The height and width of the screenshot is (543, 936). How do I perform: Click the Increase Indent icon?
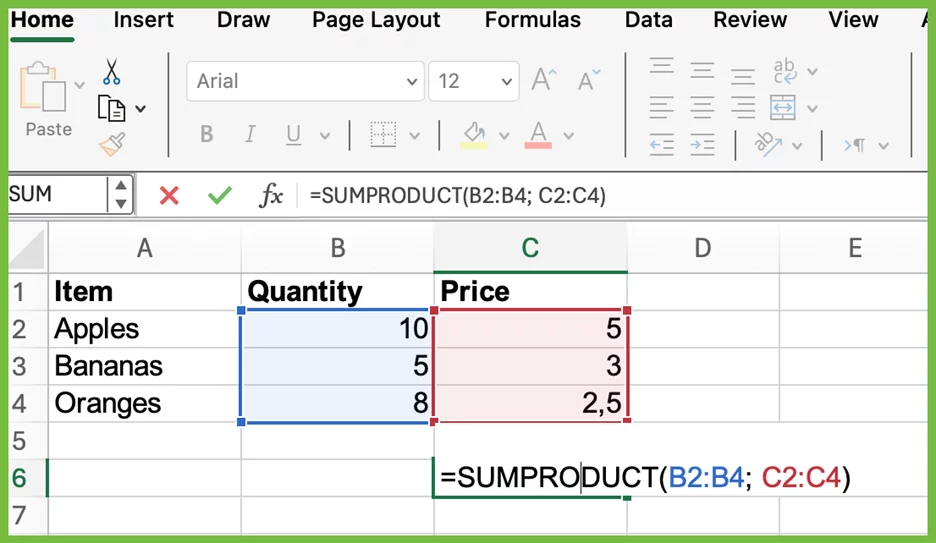tap(702, 145)
